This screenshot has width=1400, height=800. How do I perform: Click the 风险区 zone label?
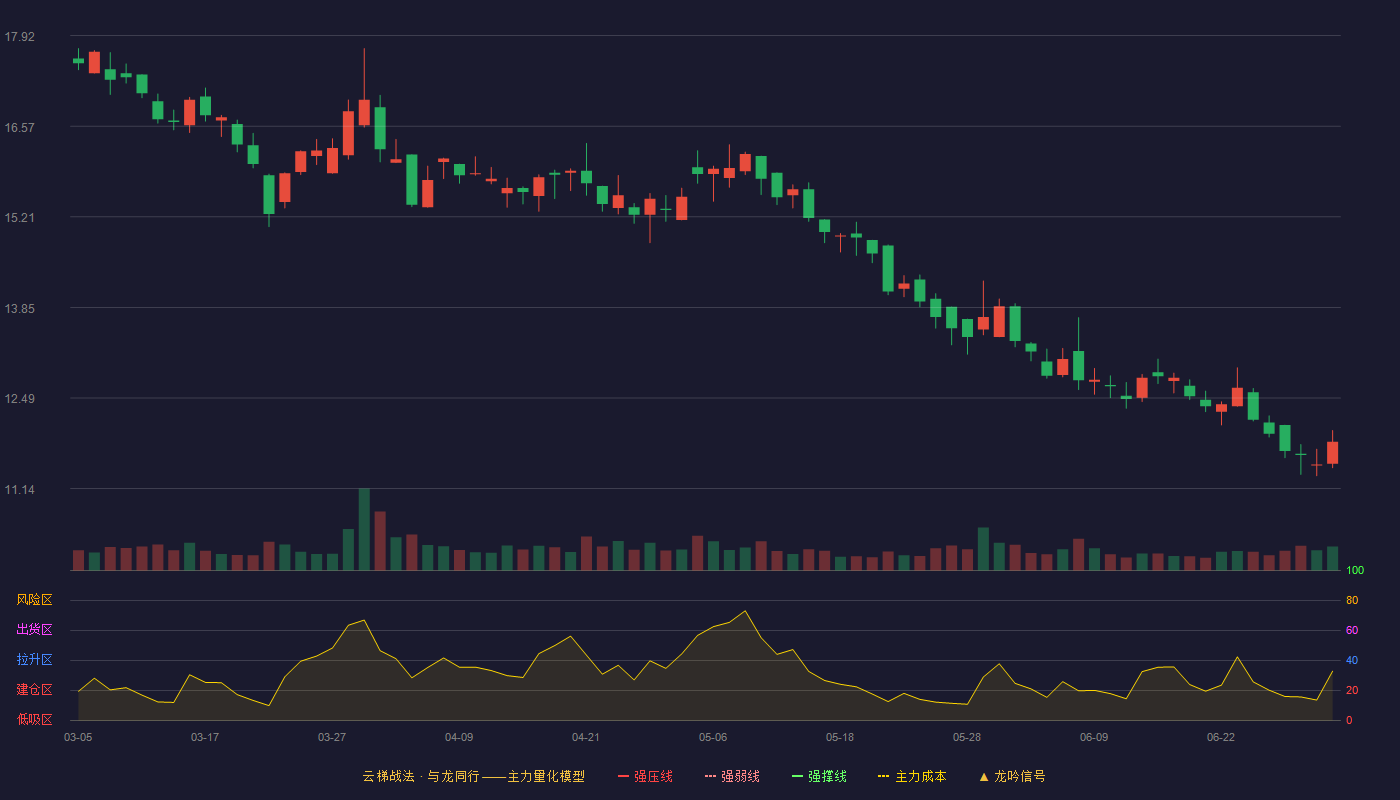pos(34,600)
